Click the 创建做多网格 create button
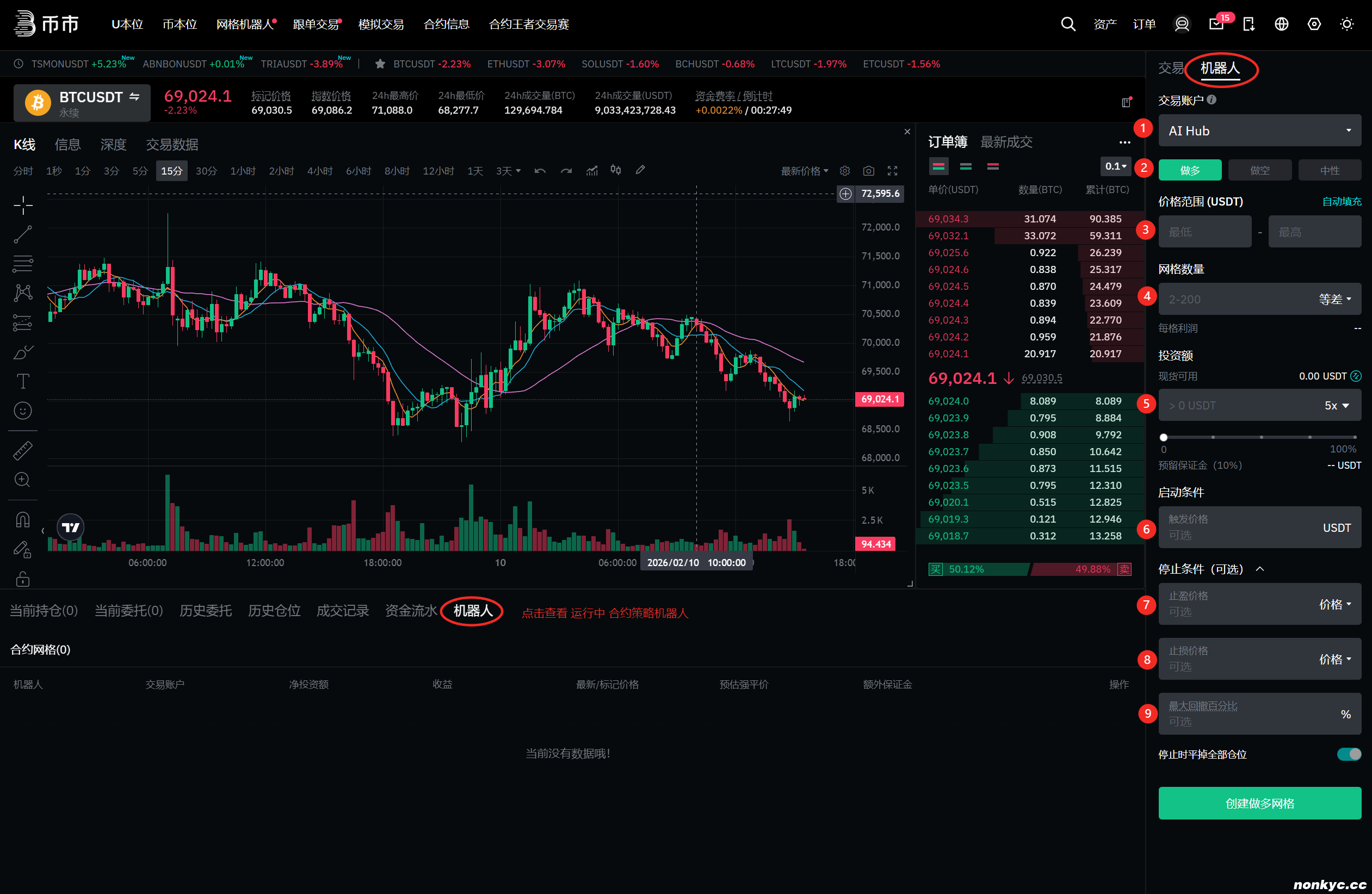The width and height of the screenshot is (1372, 894). click(x=1259, y=803)
